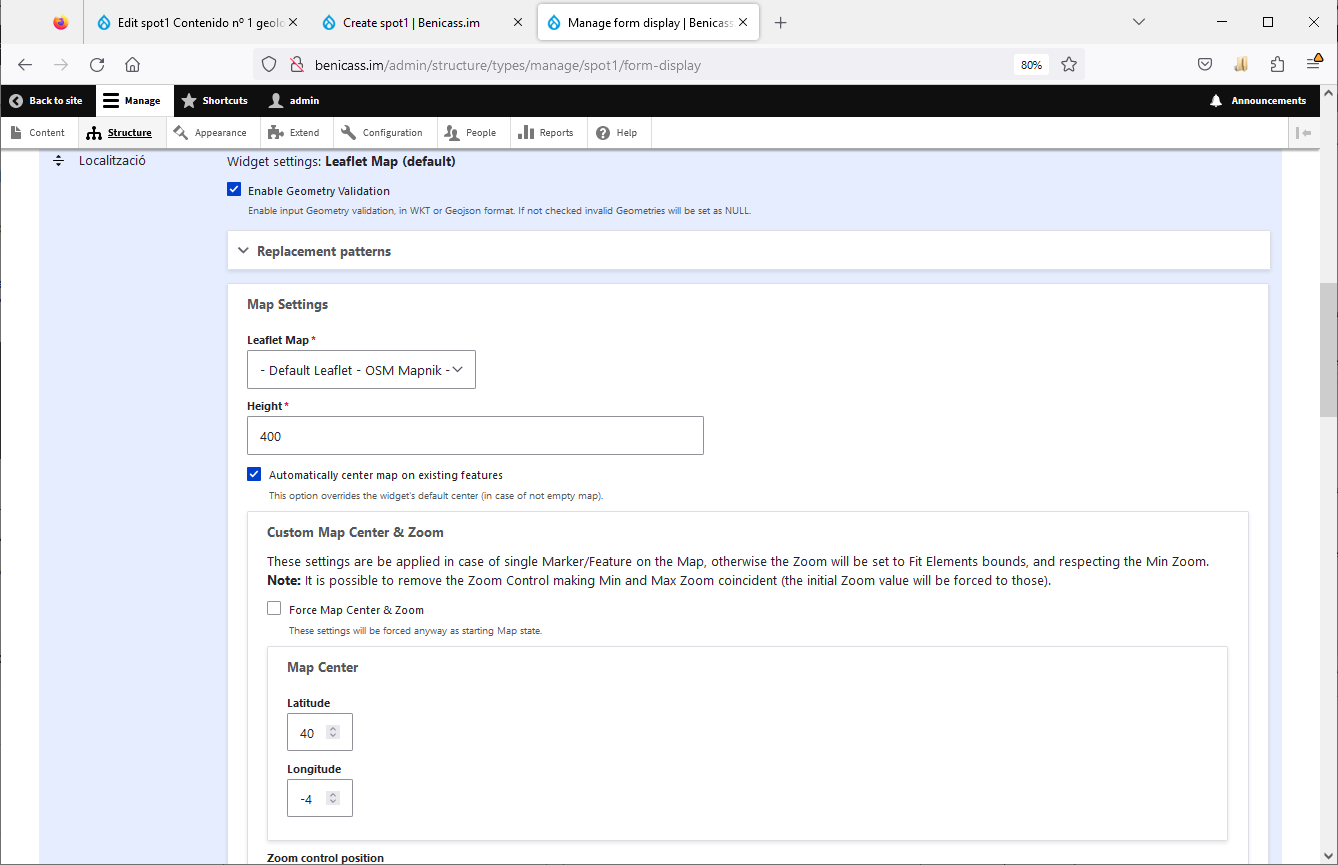Click the browser forward arrow
1338x865 pixels.
[61, 65]
